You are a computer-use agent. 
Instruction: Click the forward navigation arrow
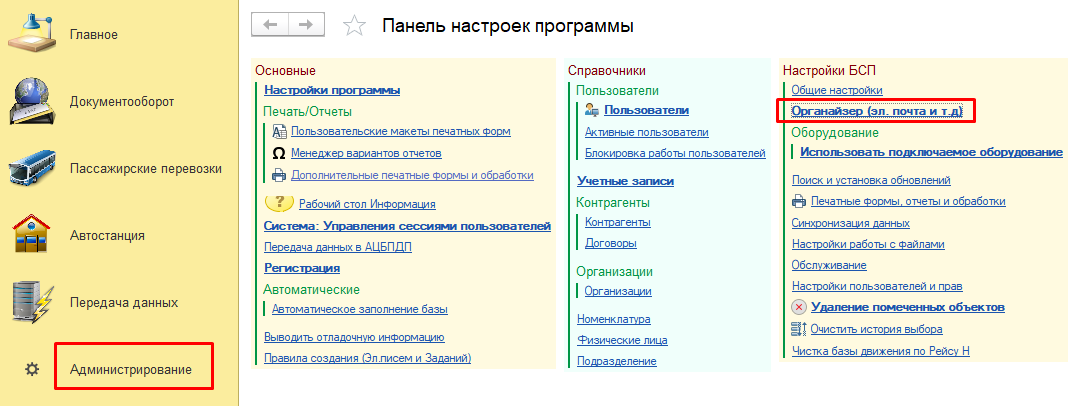pos(306,25)
